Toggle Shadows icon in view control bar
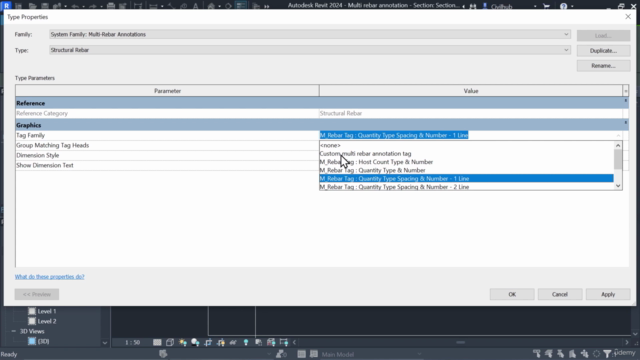640x360 pixels. pos(195,342)
